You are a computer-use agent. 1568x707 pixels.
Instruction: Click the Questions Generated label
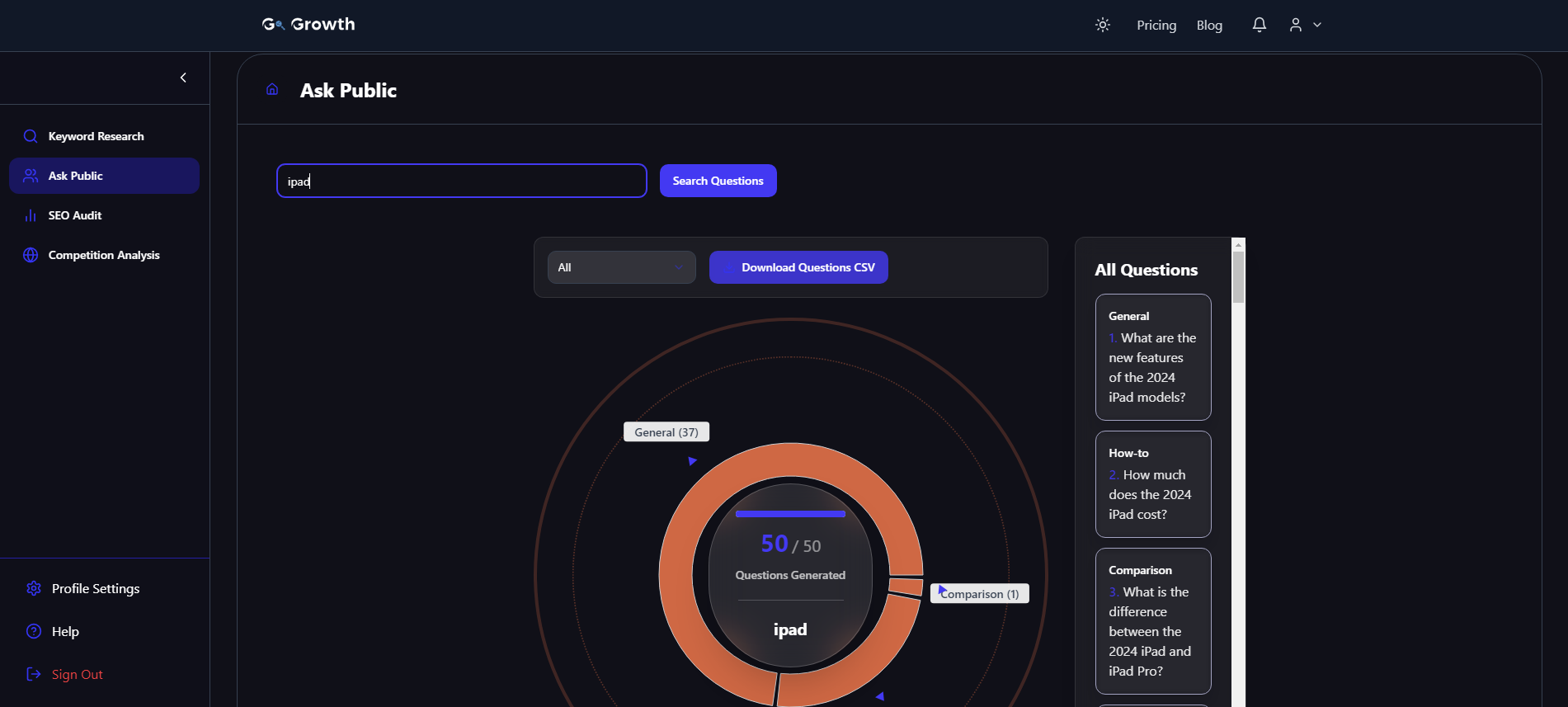[790, 575]
